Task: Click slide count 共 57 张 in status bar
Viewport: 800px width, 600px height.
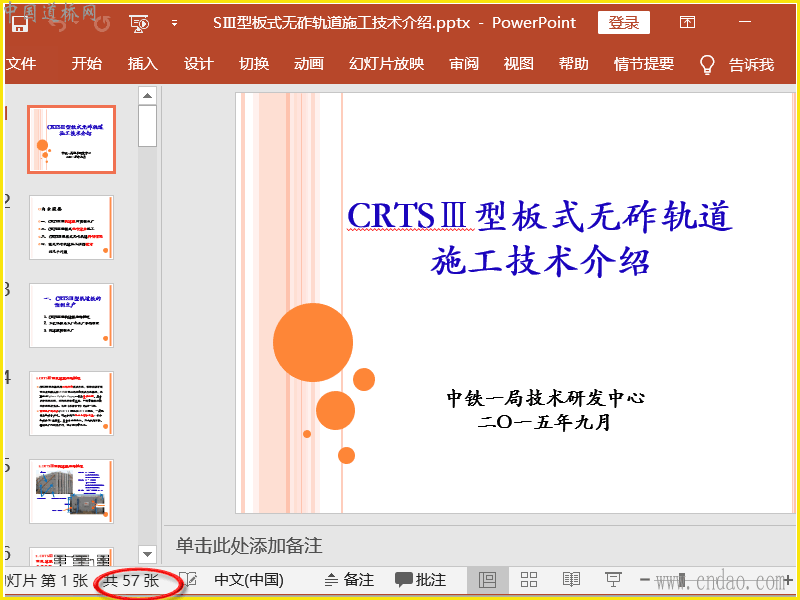Action: pyautogui.click(x=131, y=580)
